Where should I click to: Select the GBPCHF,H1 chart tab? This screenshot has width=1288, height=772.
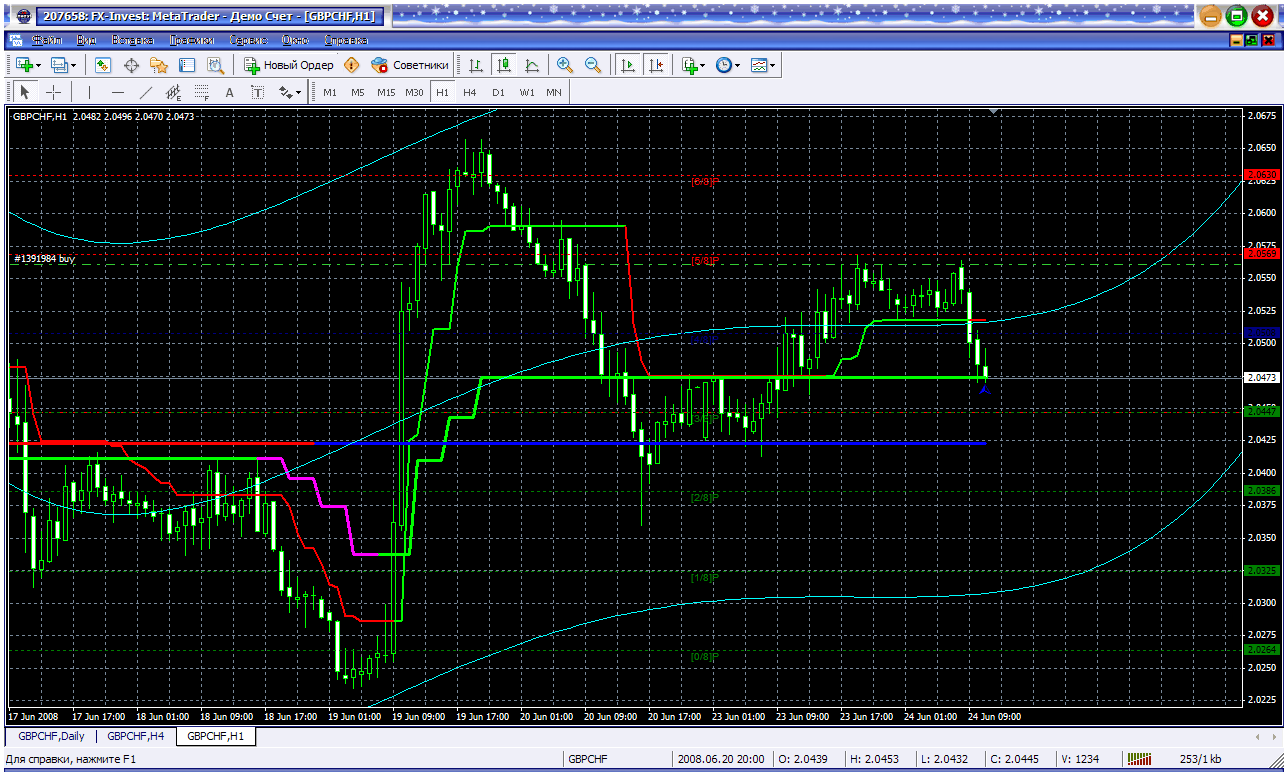[x=216, y=736]
